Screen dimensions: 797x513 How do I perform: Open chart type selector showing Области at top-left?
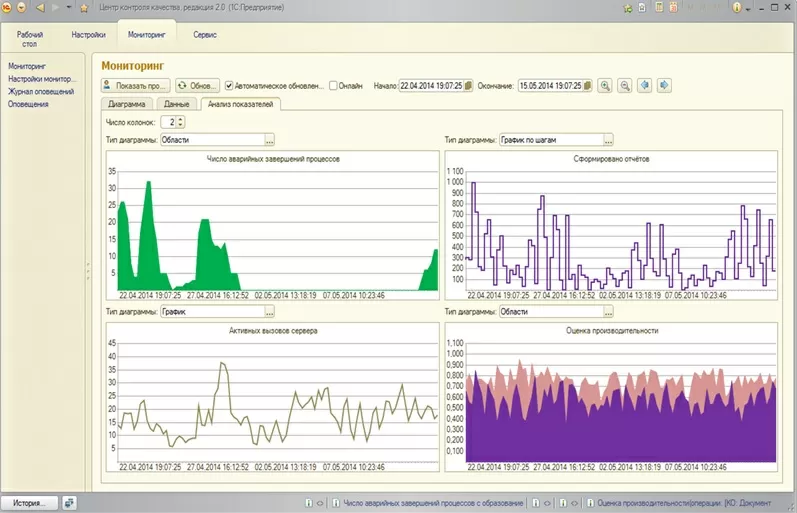(269, 140)
